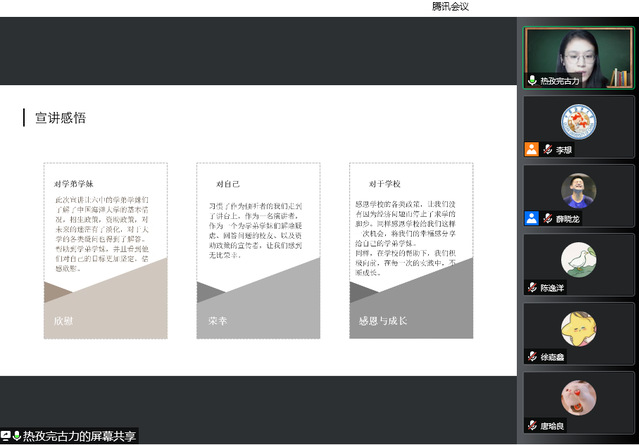Click the blue co-host badge next to 薛晓龙

coord(532,218)
